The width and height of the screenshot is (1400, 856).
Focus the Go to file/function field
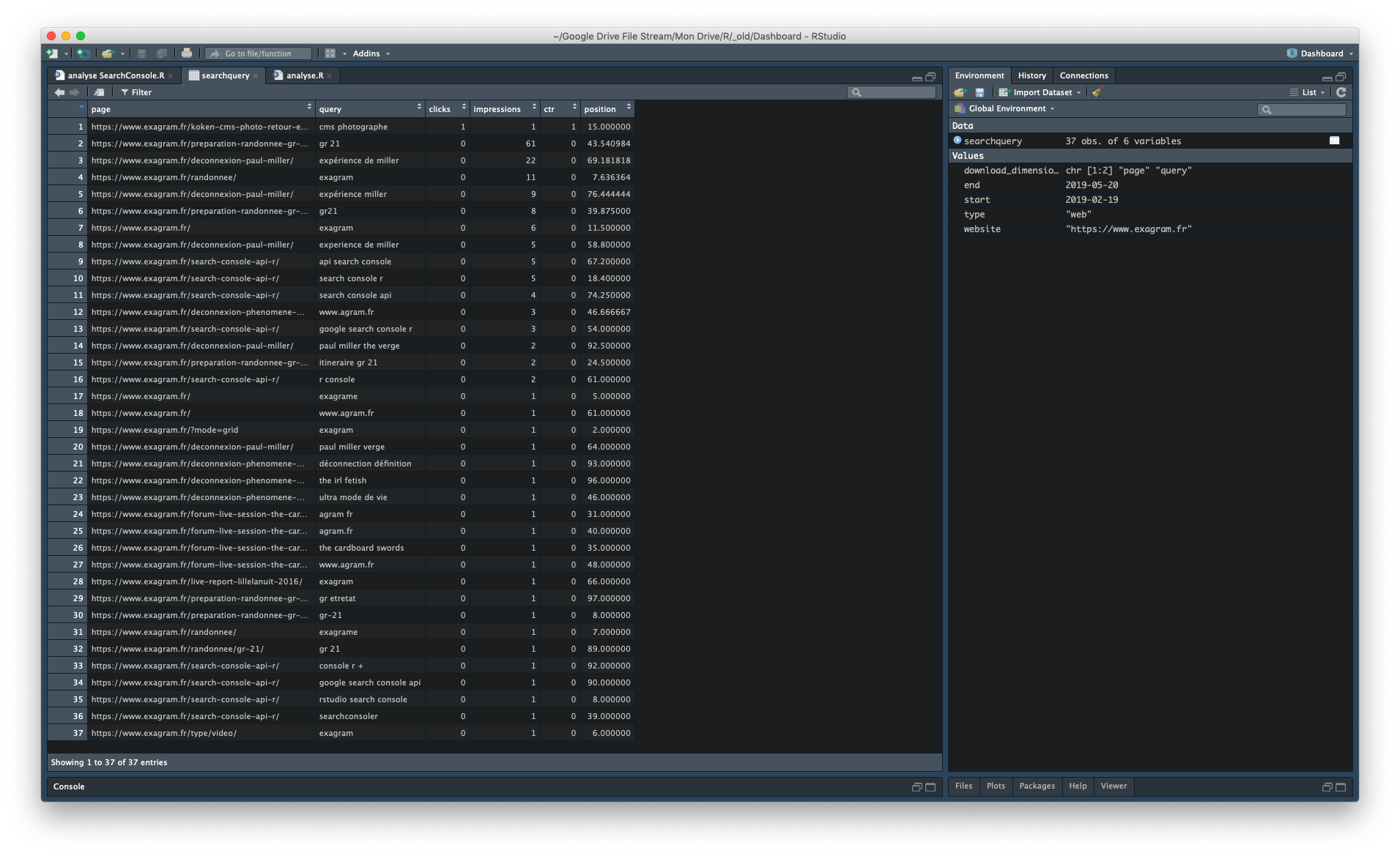click(x=258, y=53)
